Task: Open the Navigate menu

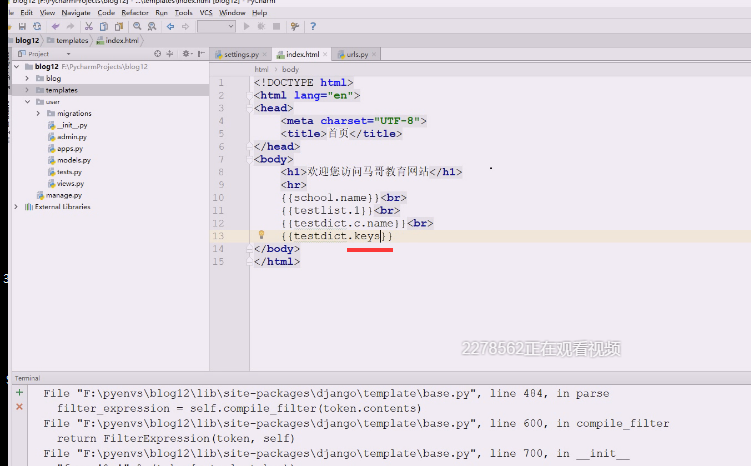Action: [76, 12]
